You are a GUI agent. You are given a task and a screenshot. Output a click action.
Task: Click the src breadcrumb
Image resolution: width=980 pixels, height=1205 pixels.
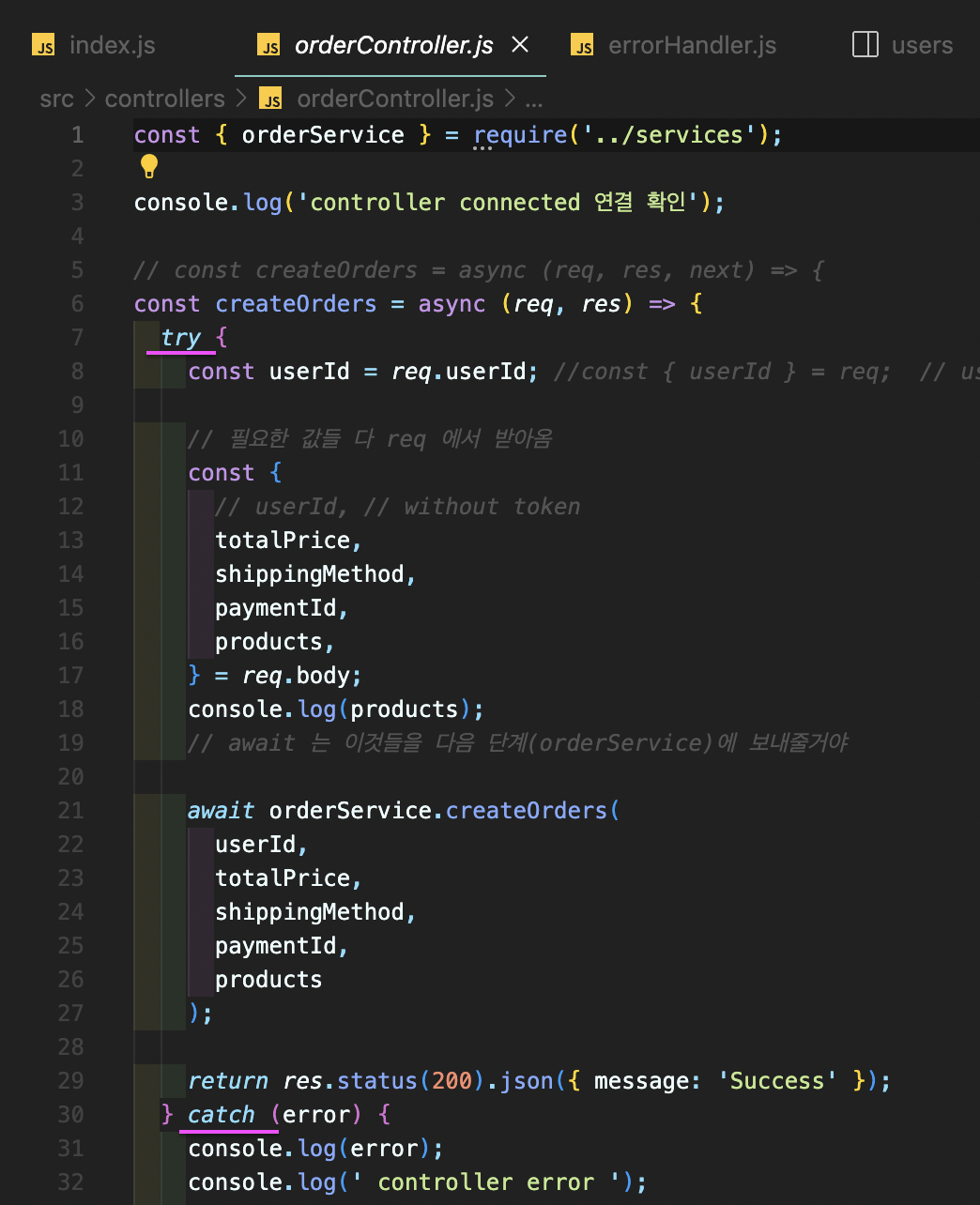pos(56,99)
